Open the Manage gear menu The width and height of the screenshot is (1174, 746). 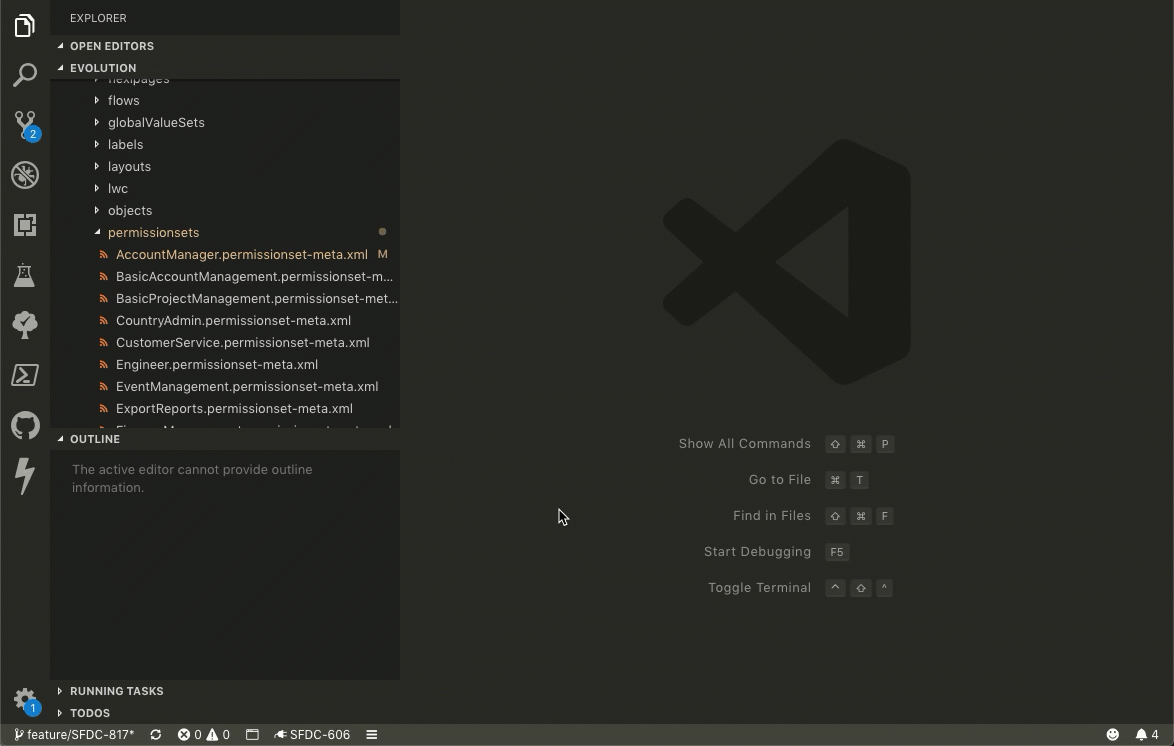click(x=25, y=700)
